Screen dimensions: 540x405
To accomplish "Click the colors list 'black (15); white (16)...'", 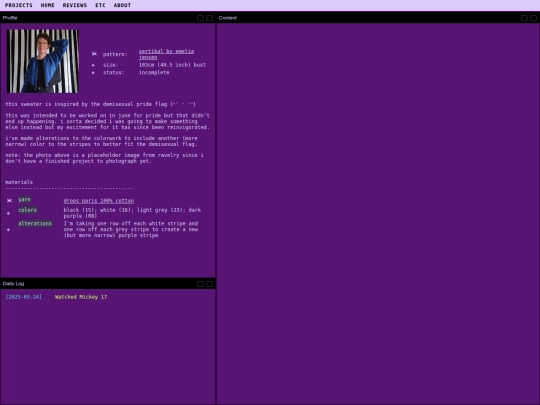I will click(132, 213).
